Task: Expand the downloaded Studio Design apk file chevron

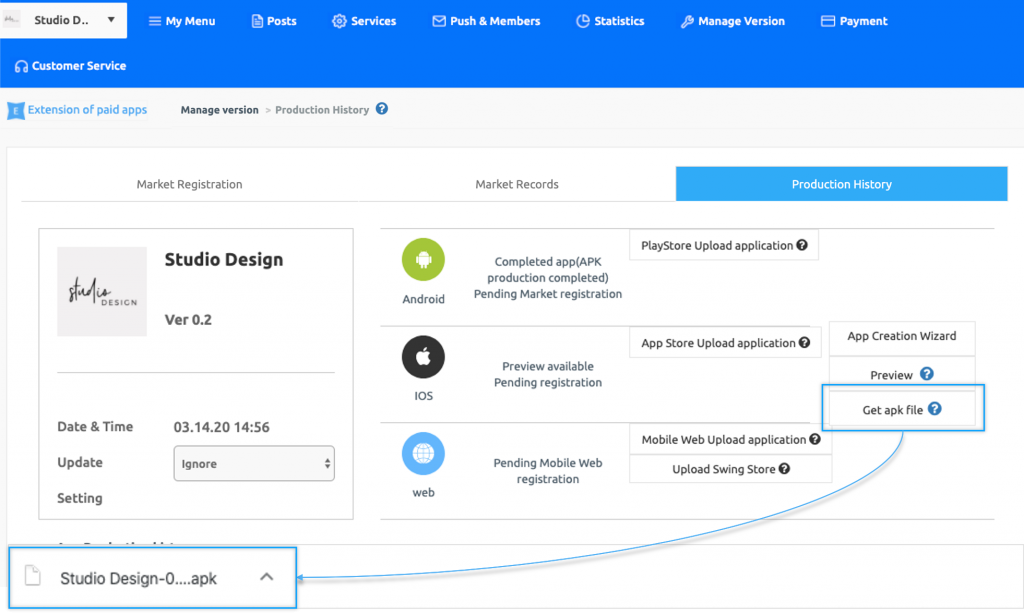Action: click(267, 577)
